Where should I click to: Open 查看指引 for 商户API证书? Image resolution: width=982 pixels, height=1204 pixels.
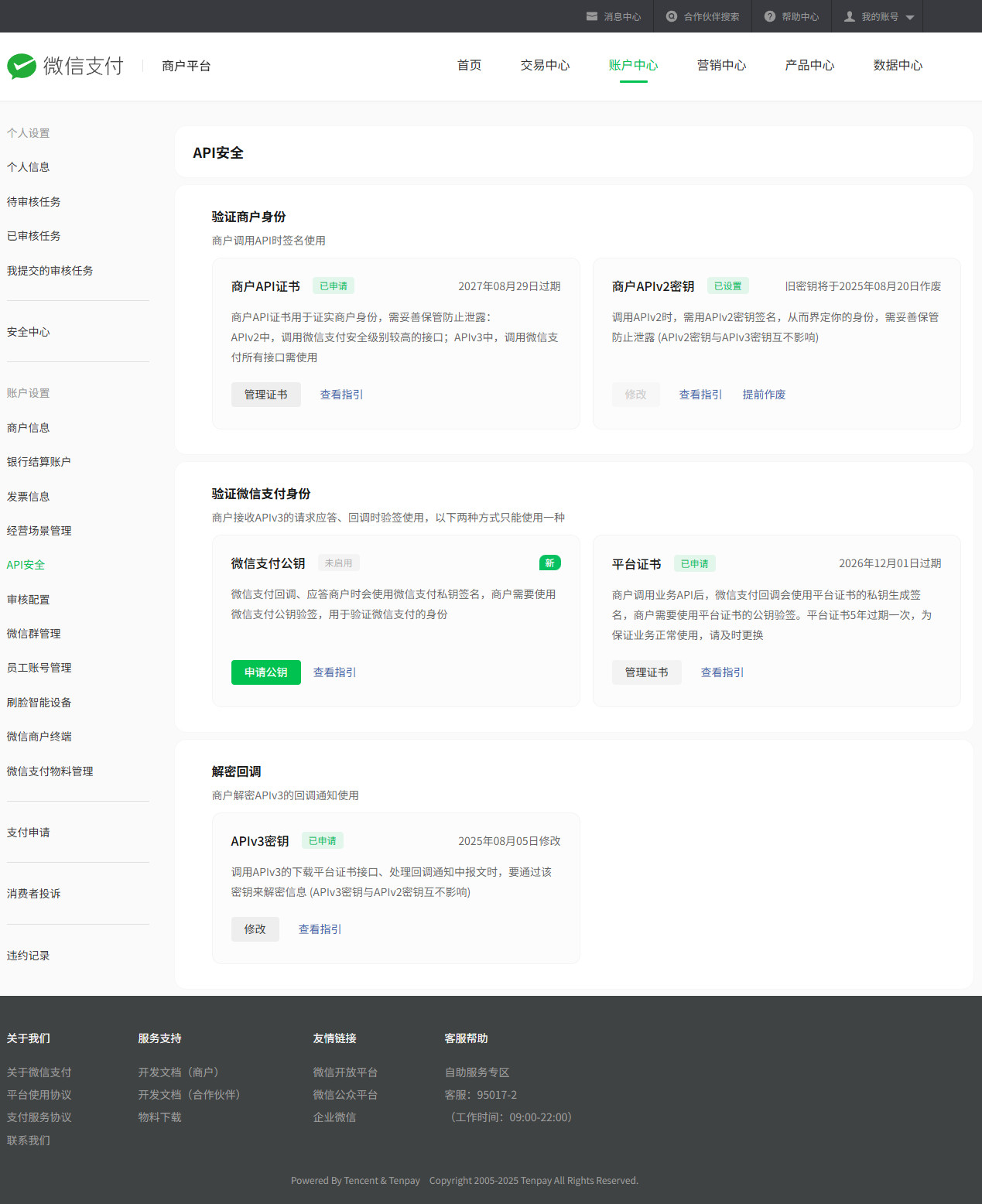pos(342,395)
